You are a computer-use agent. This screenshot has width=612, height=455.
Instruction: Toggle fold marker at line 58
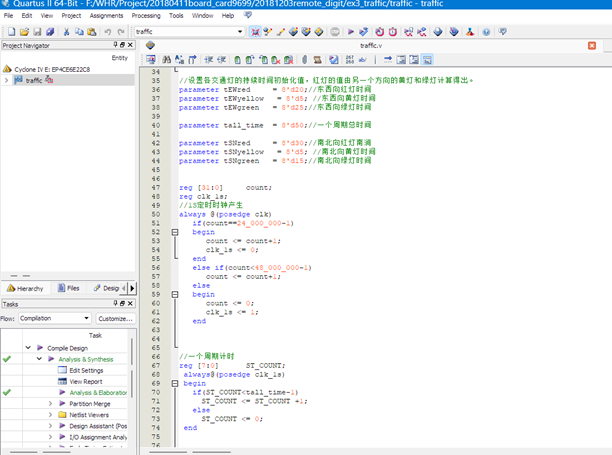tap(175, 294)
